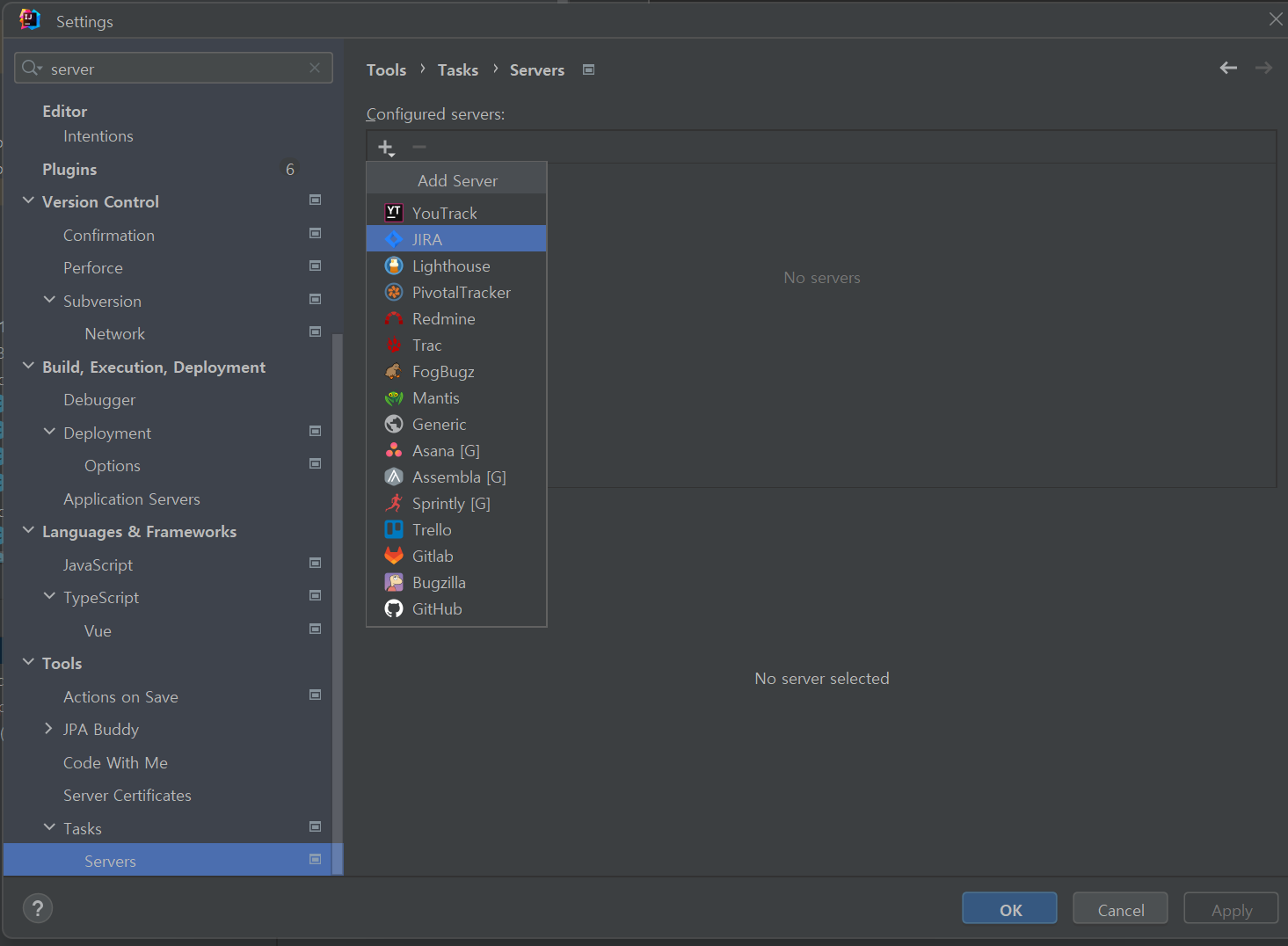The width and height of the screenshot is (1288, 946).
Task: Collapse the Deployment node
Action: point(49,432)
